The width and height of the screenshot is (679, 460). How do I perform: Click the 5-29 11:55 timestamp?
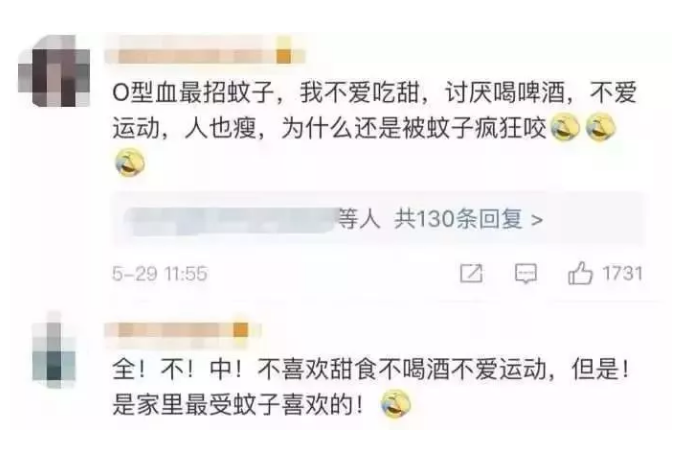pos(160,274)
